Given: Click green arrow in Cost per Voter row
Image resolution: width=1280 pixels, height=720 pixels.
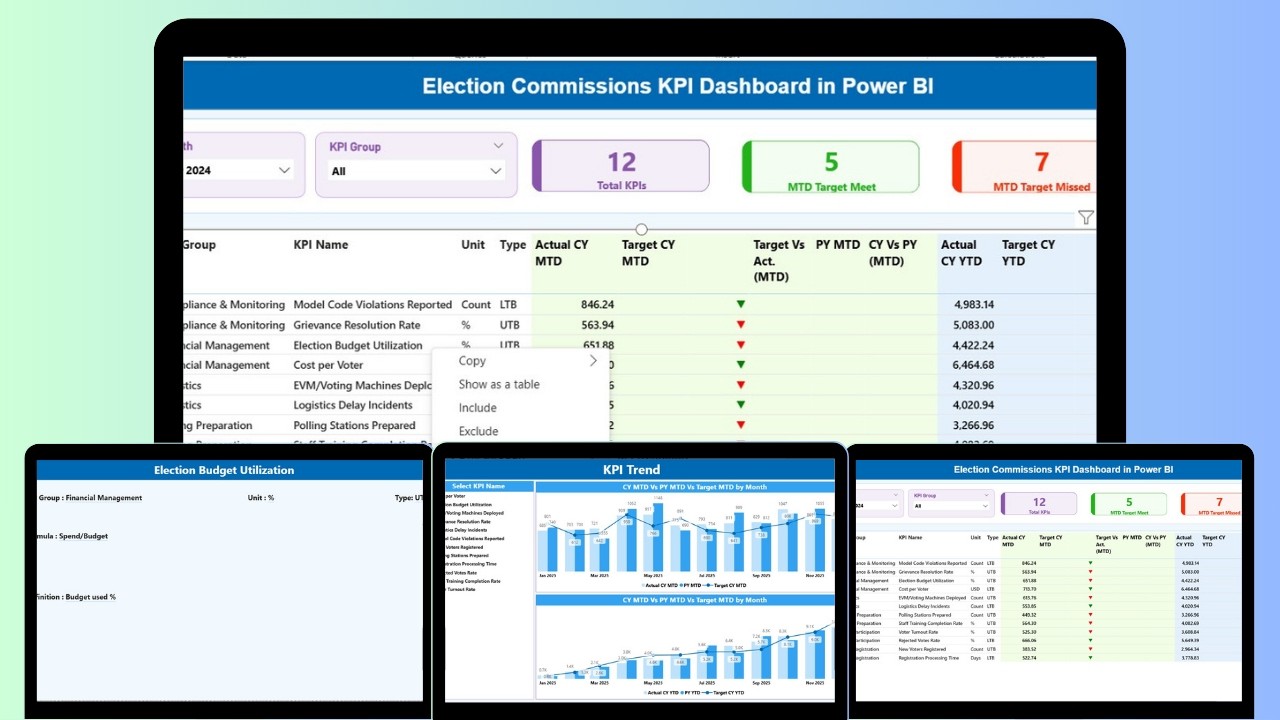Looking at the screenshot, I should 741,365.
